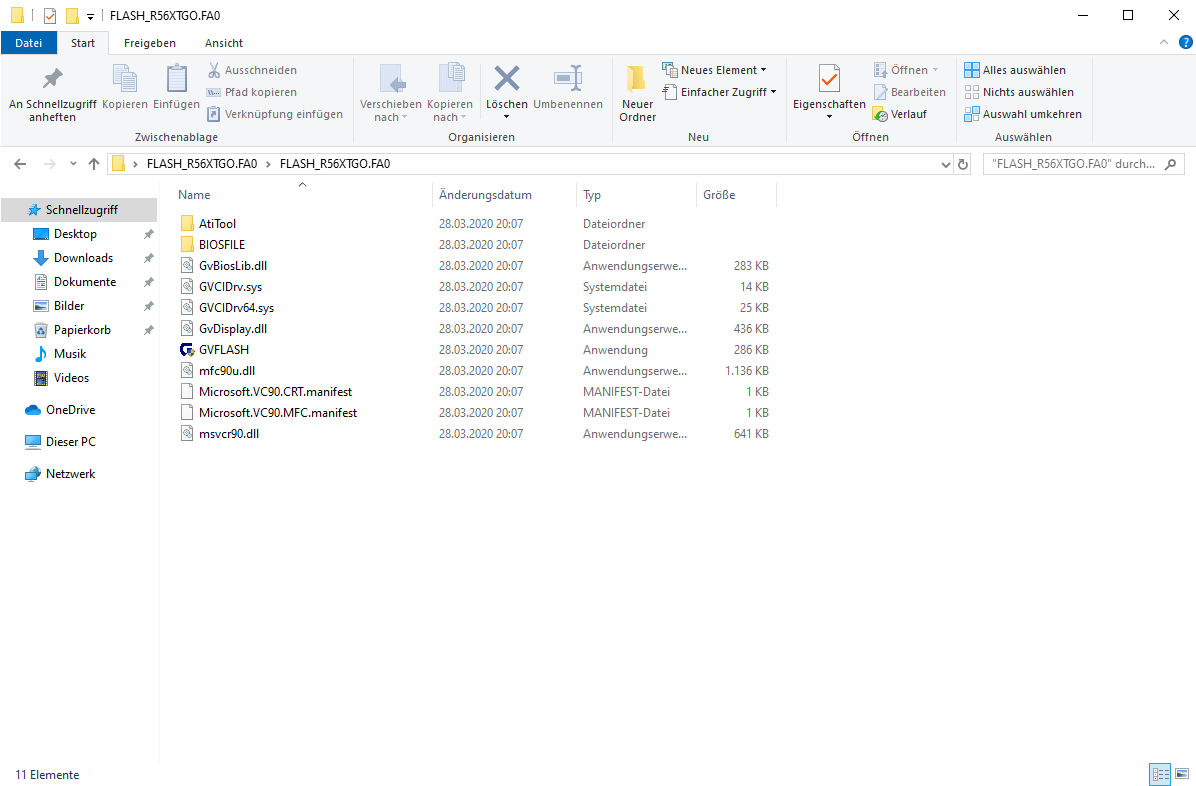Open Eigenschaften of selection
Screen dimensions: 1196x786
tap(829, 92)
